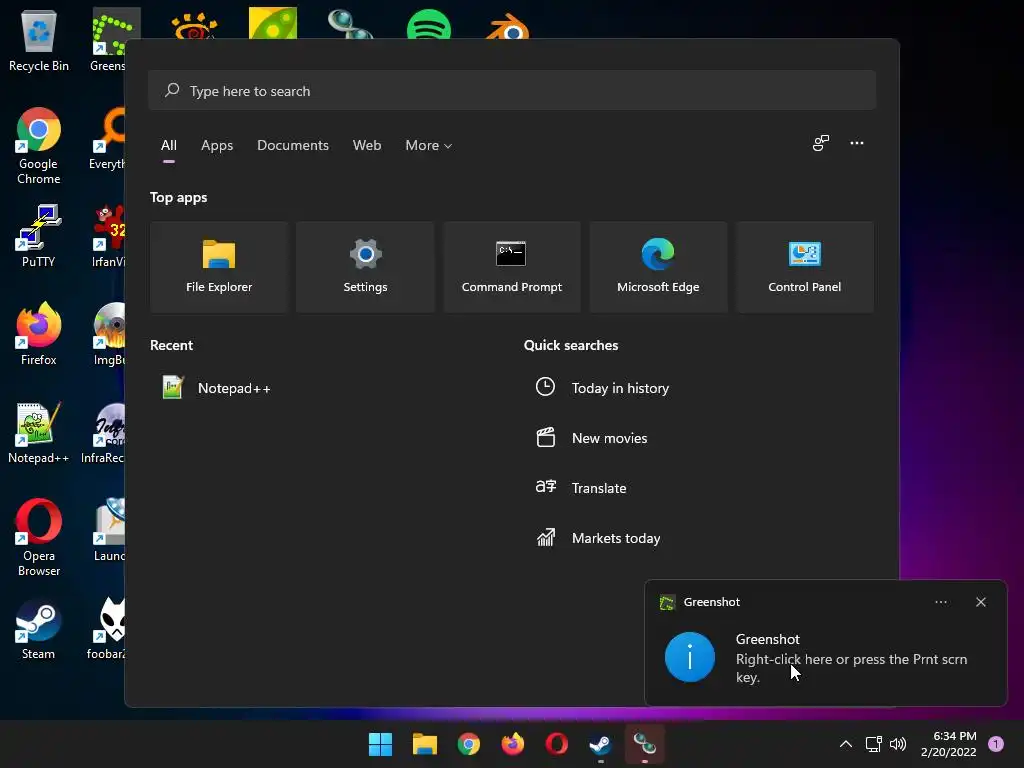
Task: Switch to the Web search tab
Action: (x=366, y=146)
